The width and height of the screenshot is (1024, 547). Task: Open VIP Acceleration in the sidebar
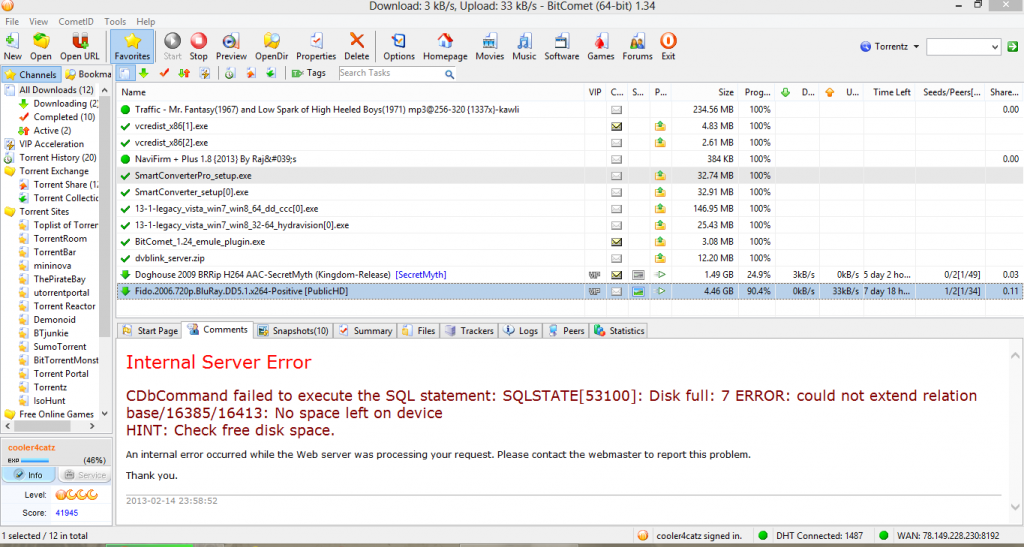[x=52, y=144]
